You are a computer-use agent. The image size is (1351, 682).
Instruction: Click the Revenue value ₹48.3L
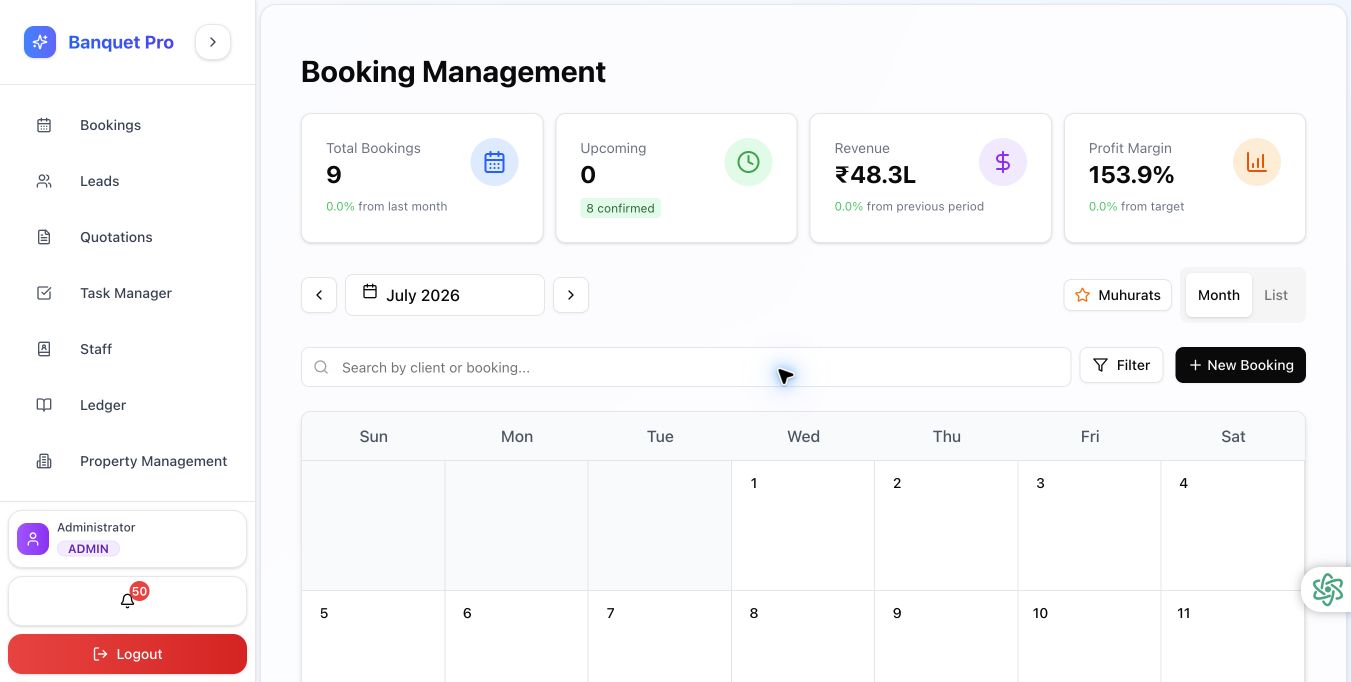click(875, 175)
